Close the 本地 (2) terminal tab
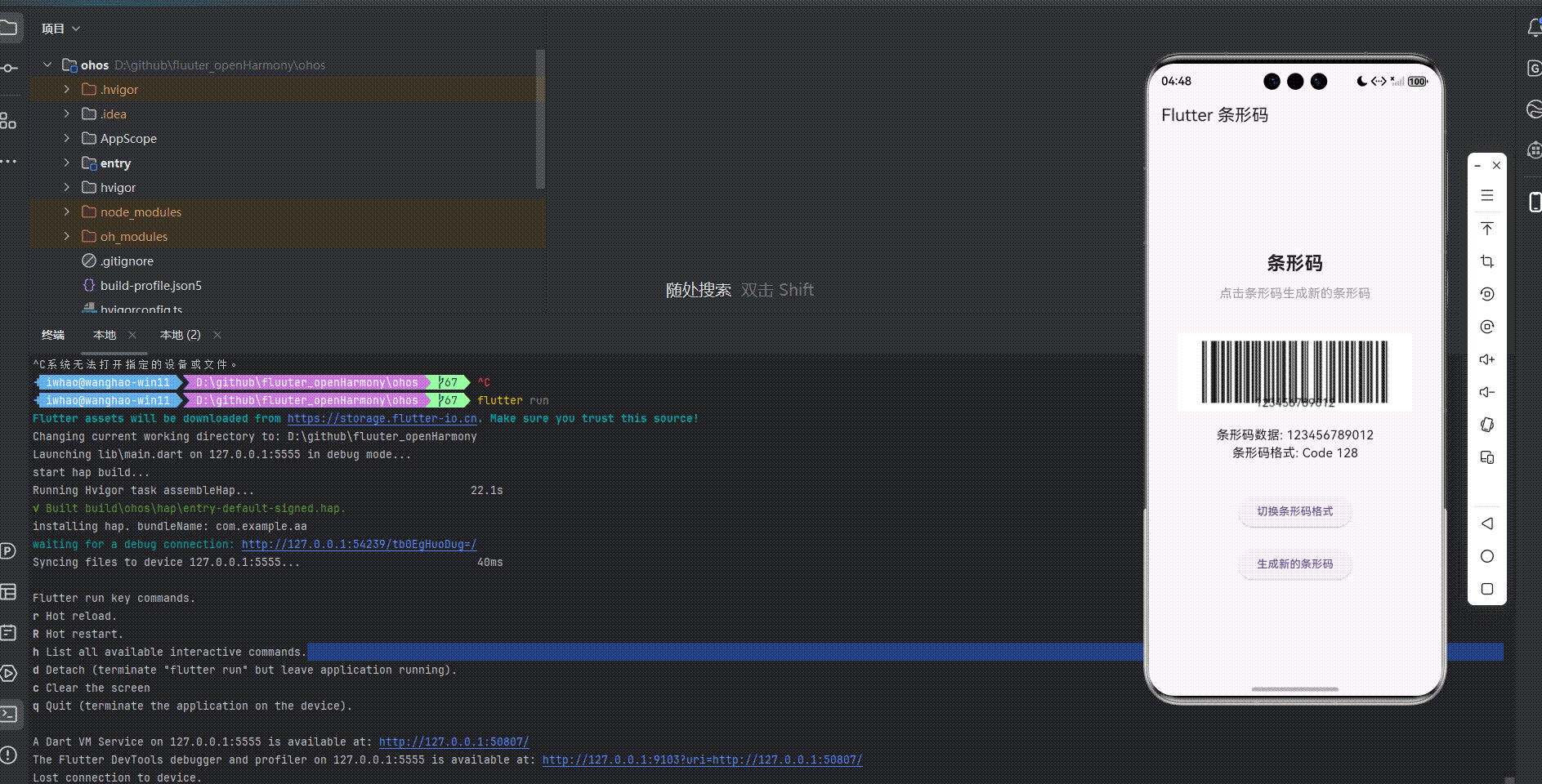 click(x=217, y=335)
